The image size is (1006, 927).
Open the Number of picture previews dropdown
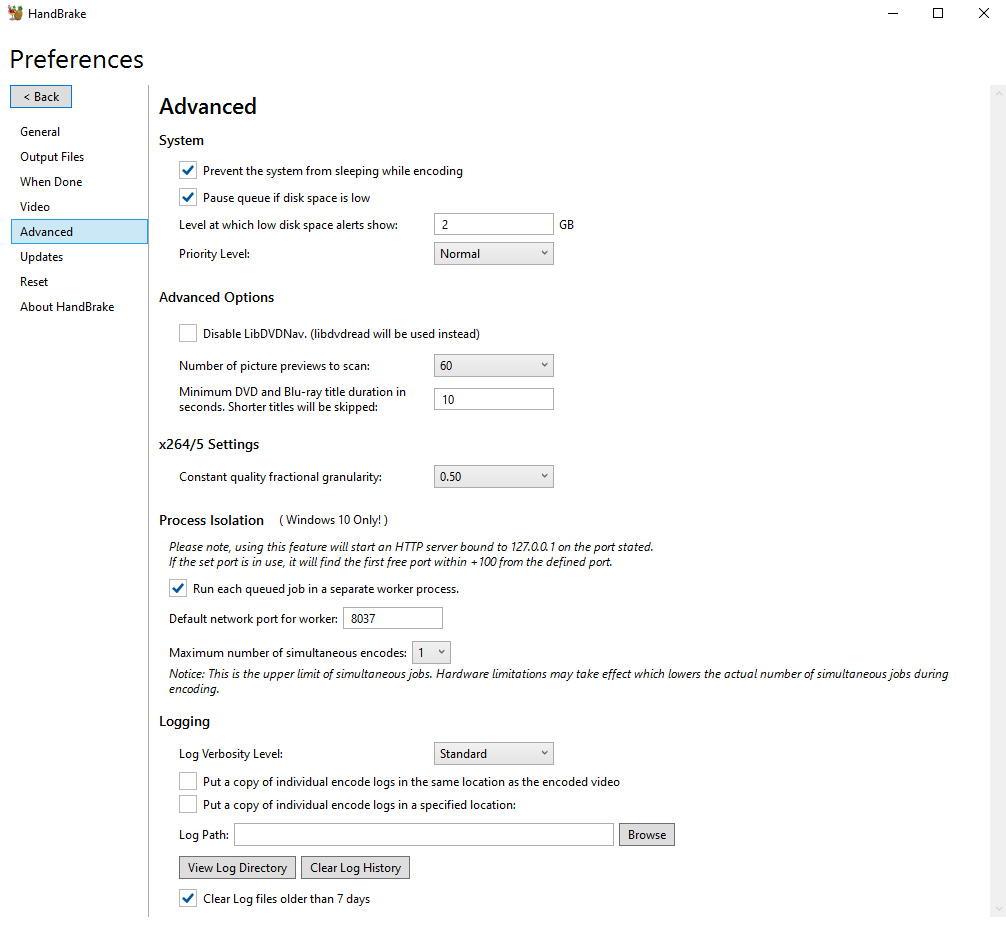pos(493,366)
